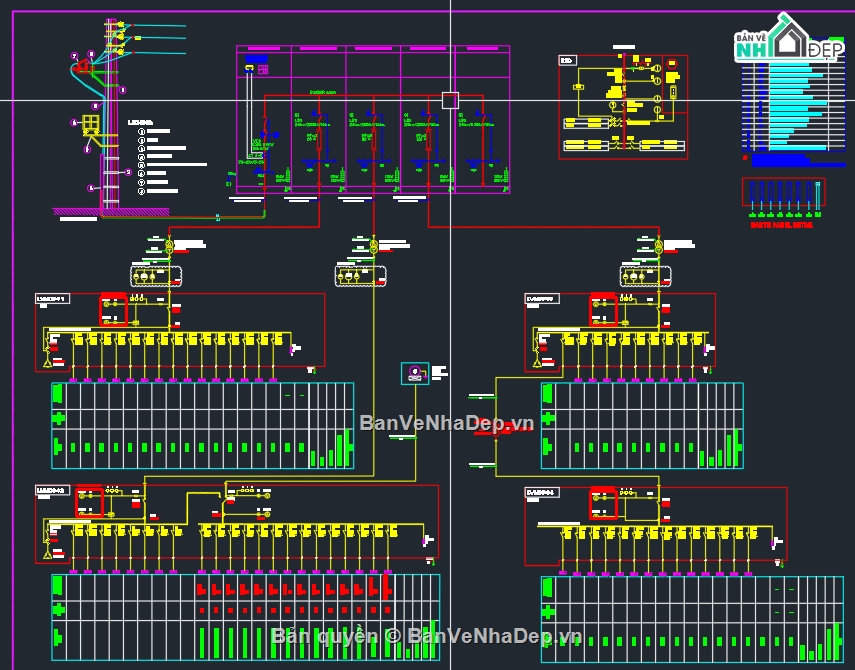Select the dashed rounded box under the left transformer
This screenshot has height=670, width=855.
coord(156,275)
